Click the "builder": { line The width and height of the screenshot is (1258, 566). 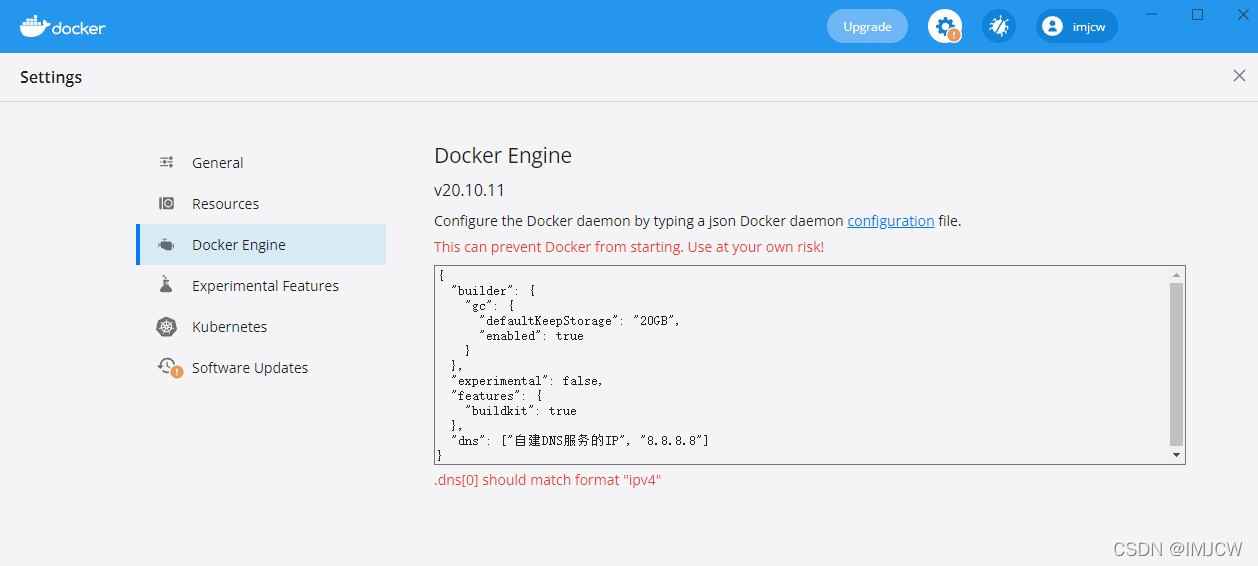(x=494, y=291)
